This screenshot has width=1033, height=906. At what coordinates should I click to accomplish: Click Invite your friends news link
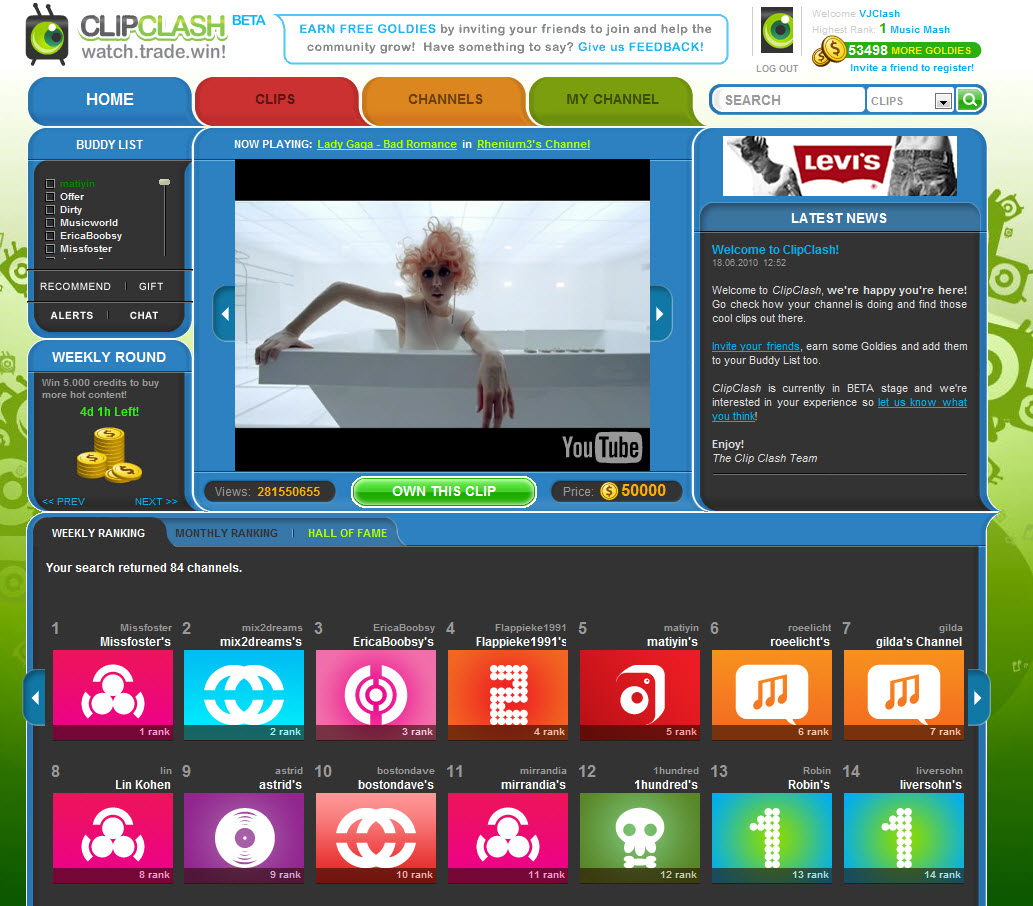pyautogui.click(x=756, y=347)
